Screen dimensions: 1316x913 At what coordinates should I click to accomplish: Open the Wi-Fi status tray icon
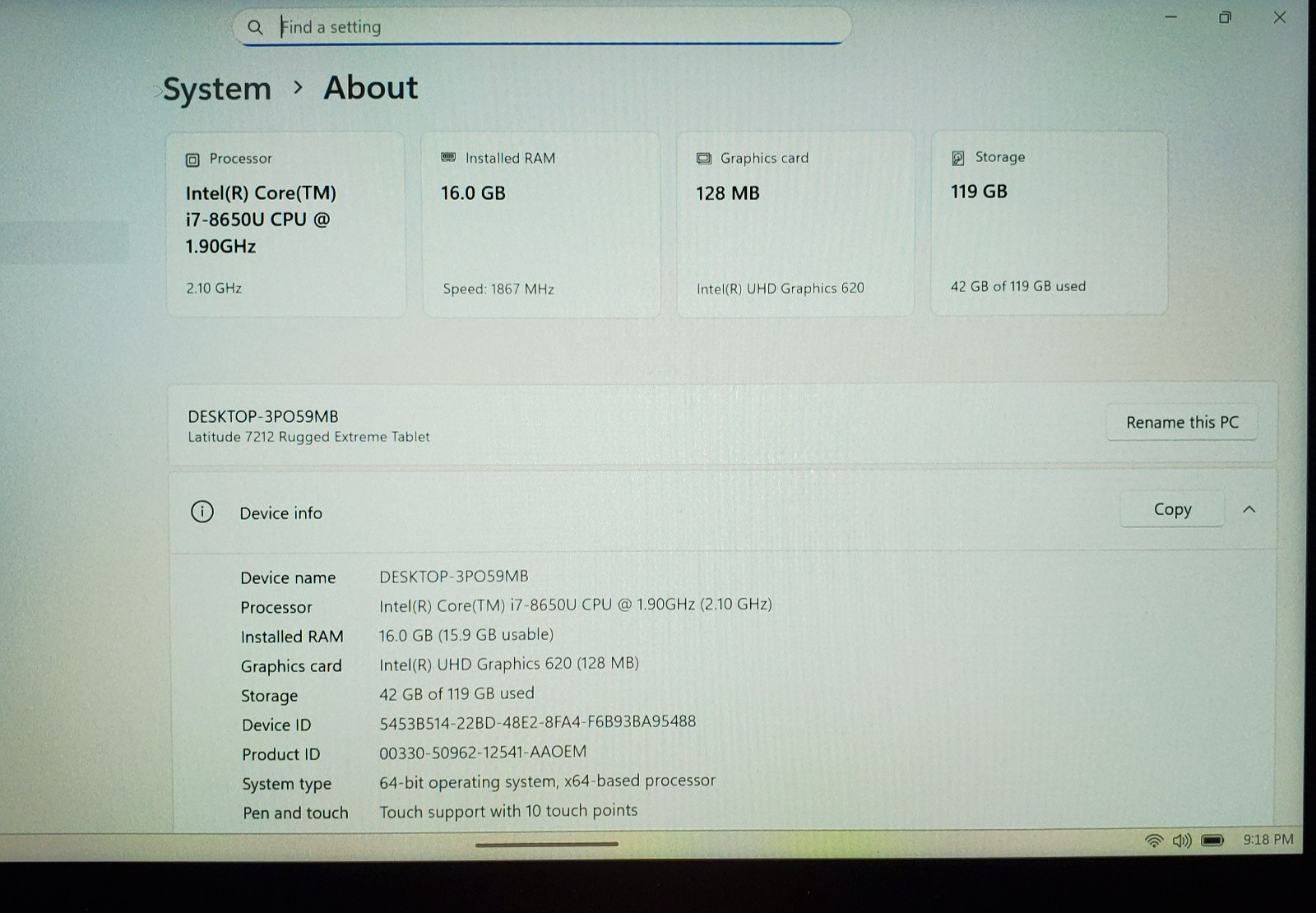pyautogui.click(x=1154, y=840)
